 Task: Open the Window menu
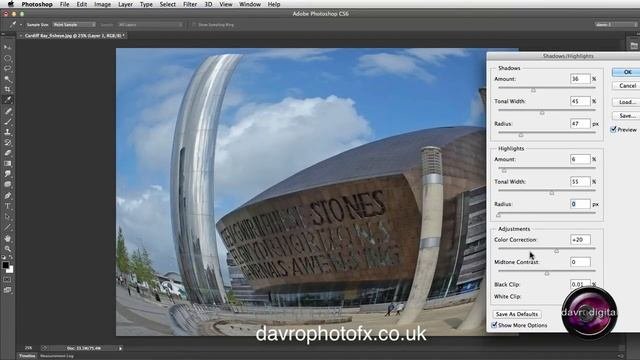coord(250,4)
